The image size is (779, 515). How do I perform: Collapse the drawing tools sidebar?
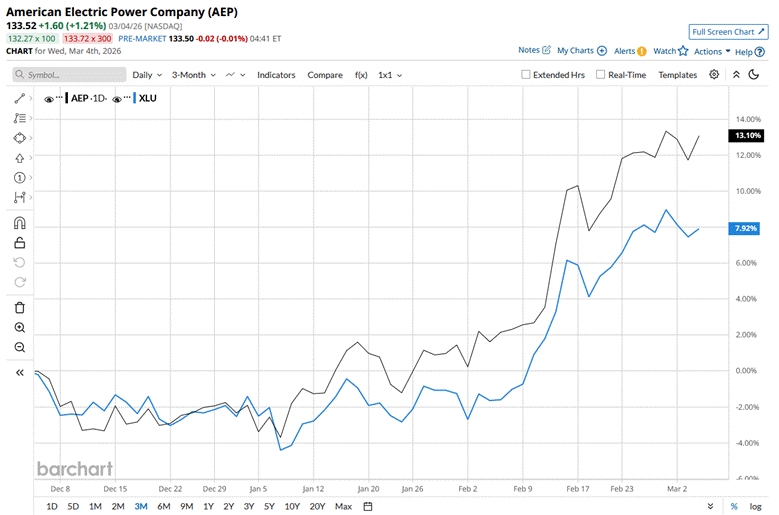pyautogui.click(x=20, y=372)
